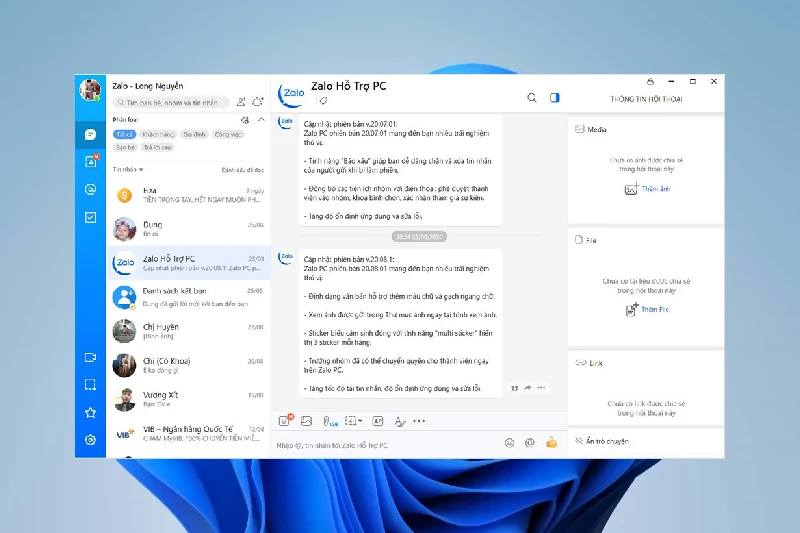
Task: Open the Chị Huyền conversation
Action: (x=188, y=331)
